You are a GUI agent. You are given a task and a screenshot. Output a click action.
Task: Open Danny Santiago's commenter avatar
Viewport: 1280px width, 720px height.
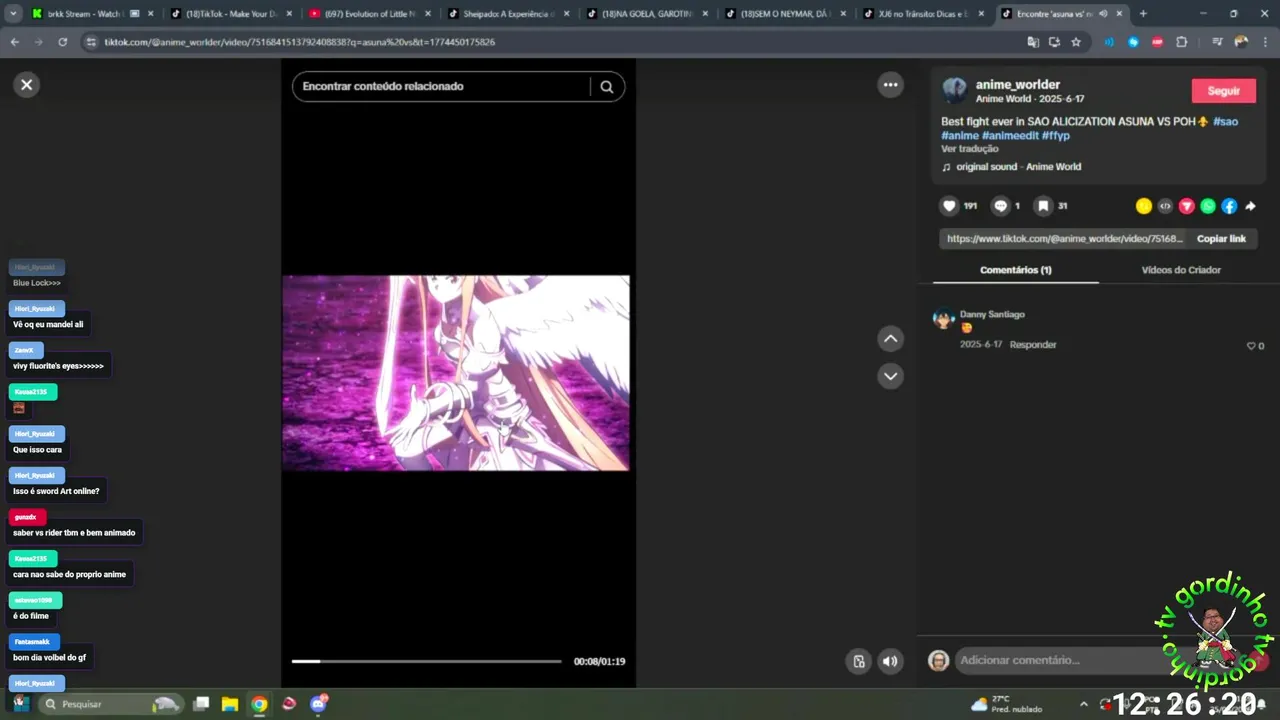point(943,319)
